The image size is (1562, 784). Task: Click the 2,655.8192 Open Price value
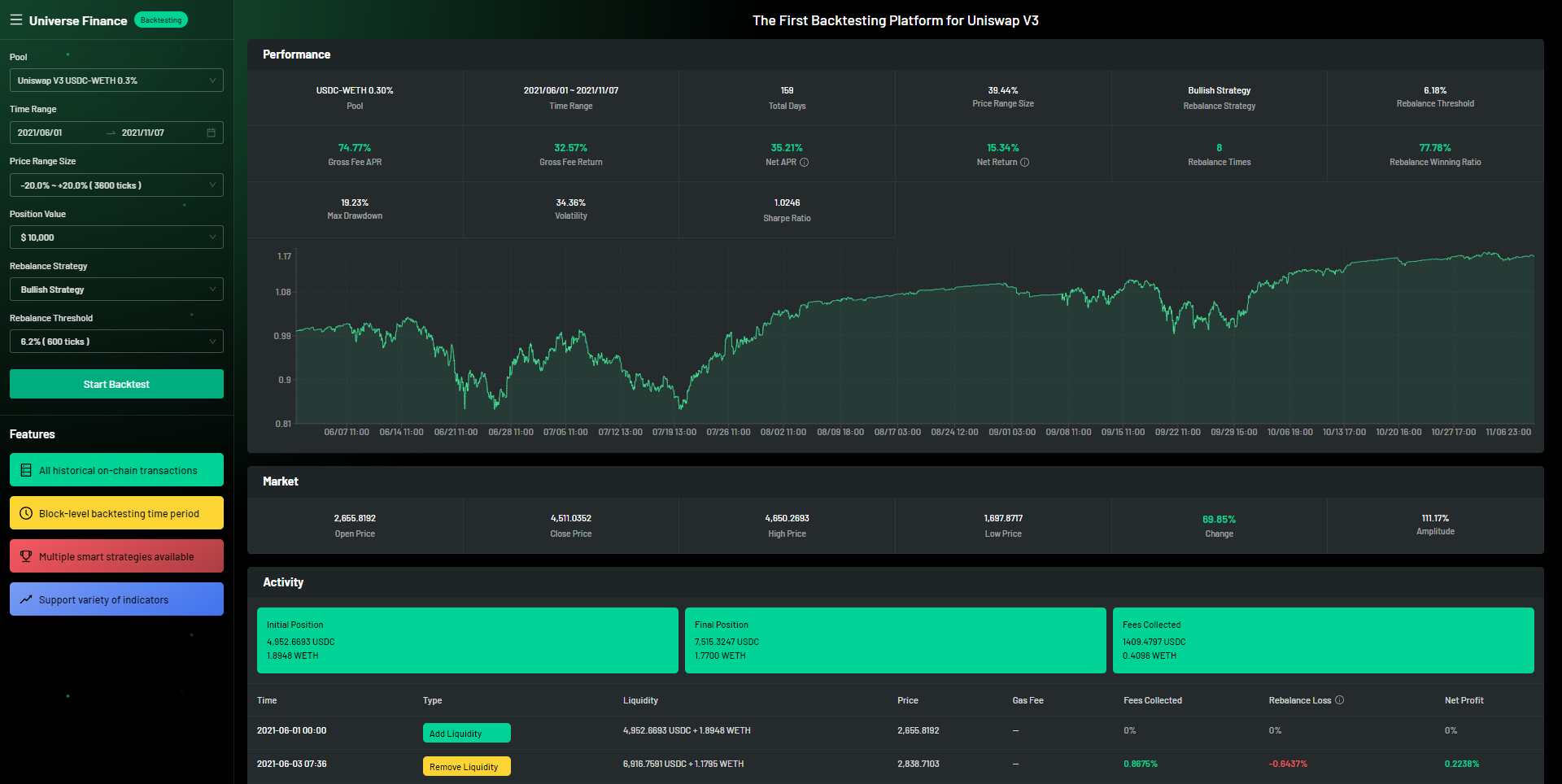(x=355, y=518)
